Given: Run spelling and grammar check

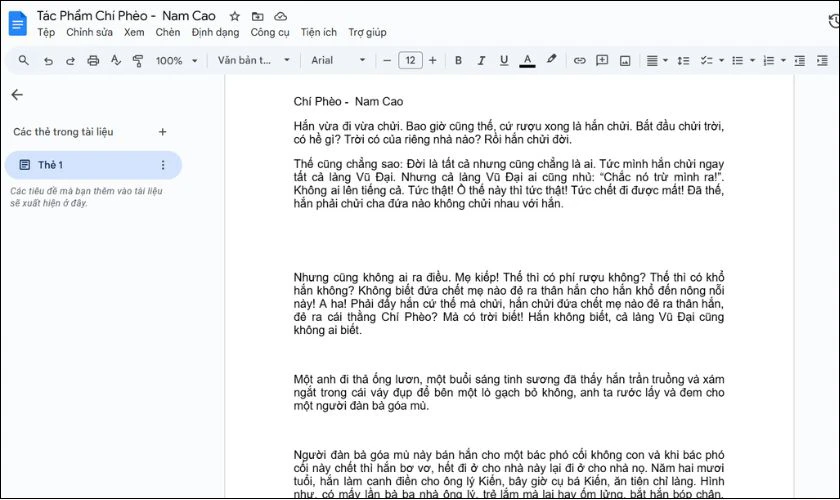Looking at the screenshot, I should 116,61.
